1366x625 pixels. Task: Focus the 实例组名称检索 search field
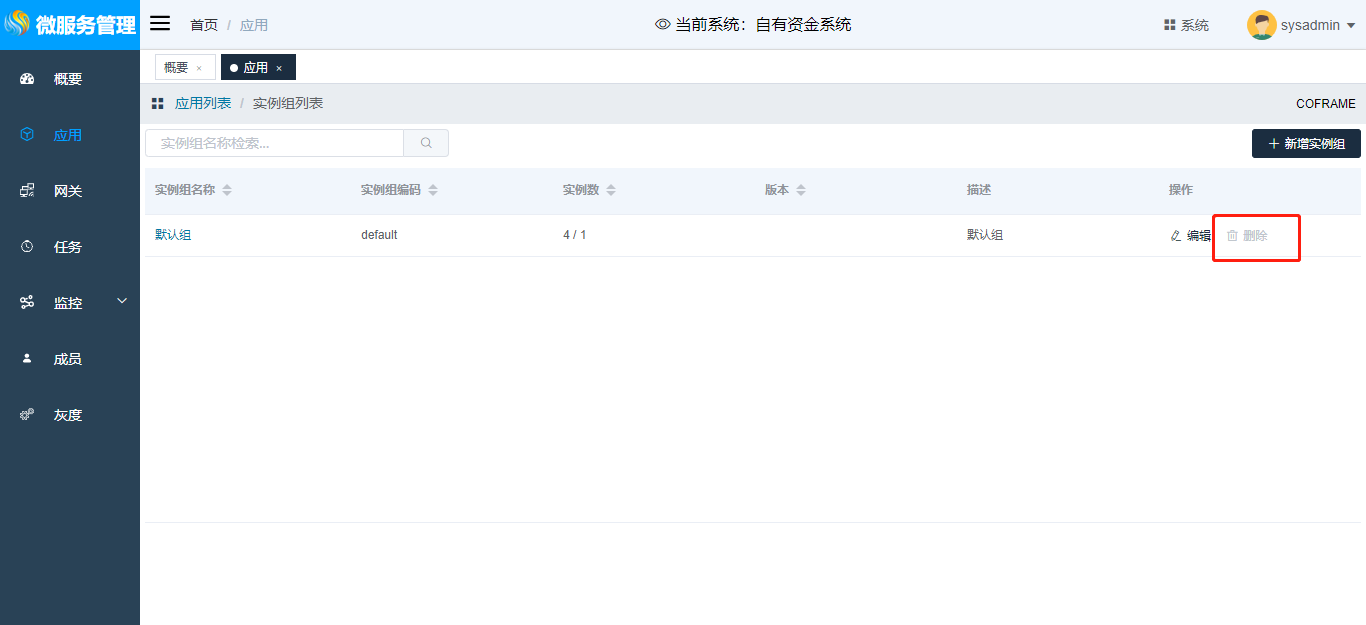(275, 143)
